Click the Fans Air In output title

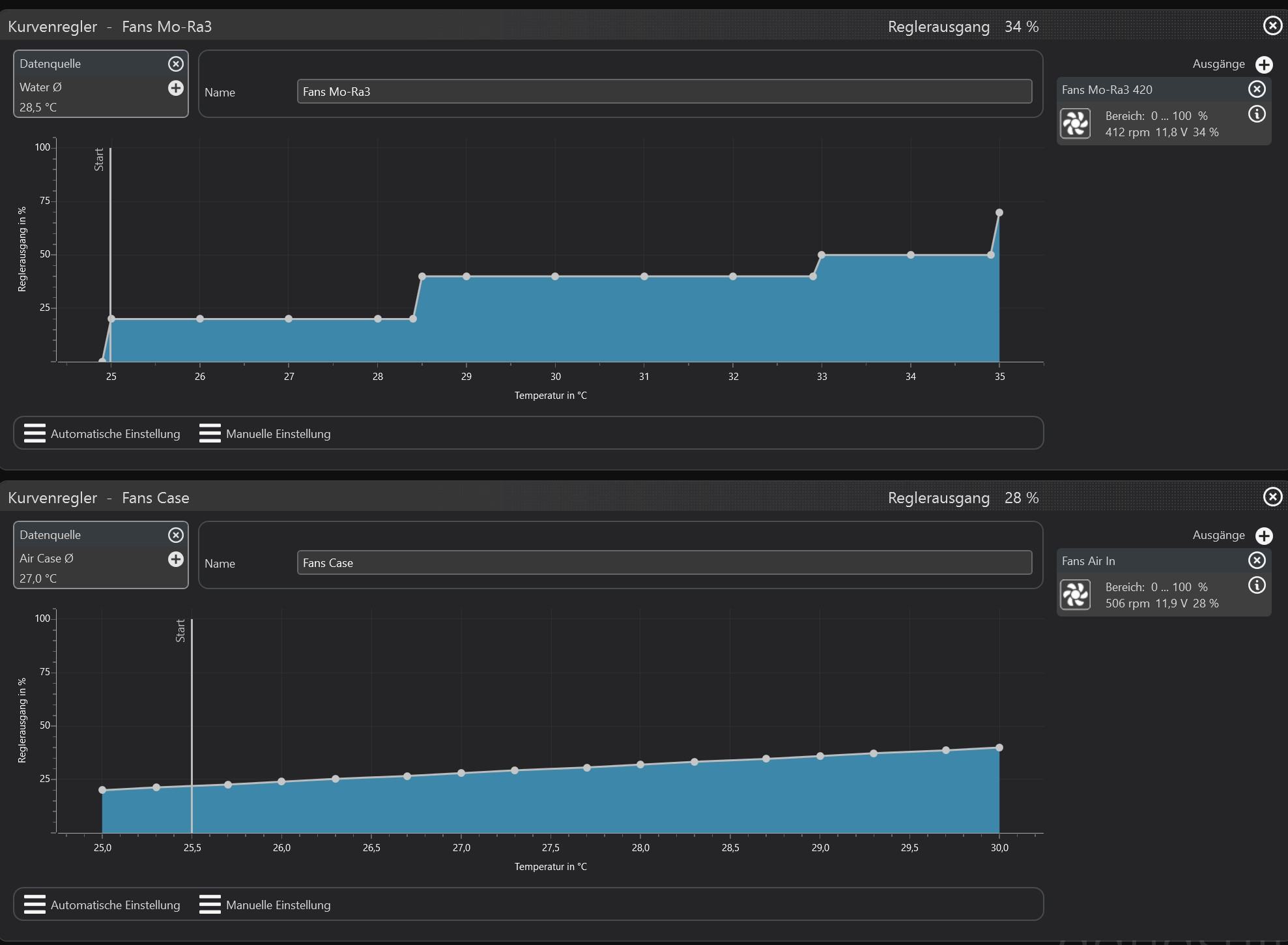click(1088, 561)
